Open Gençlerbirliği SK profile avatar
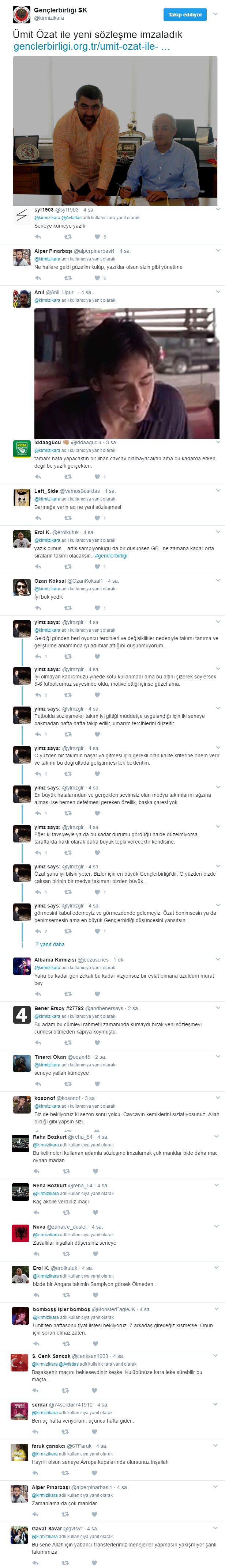 [21, 14]
